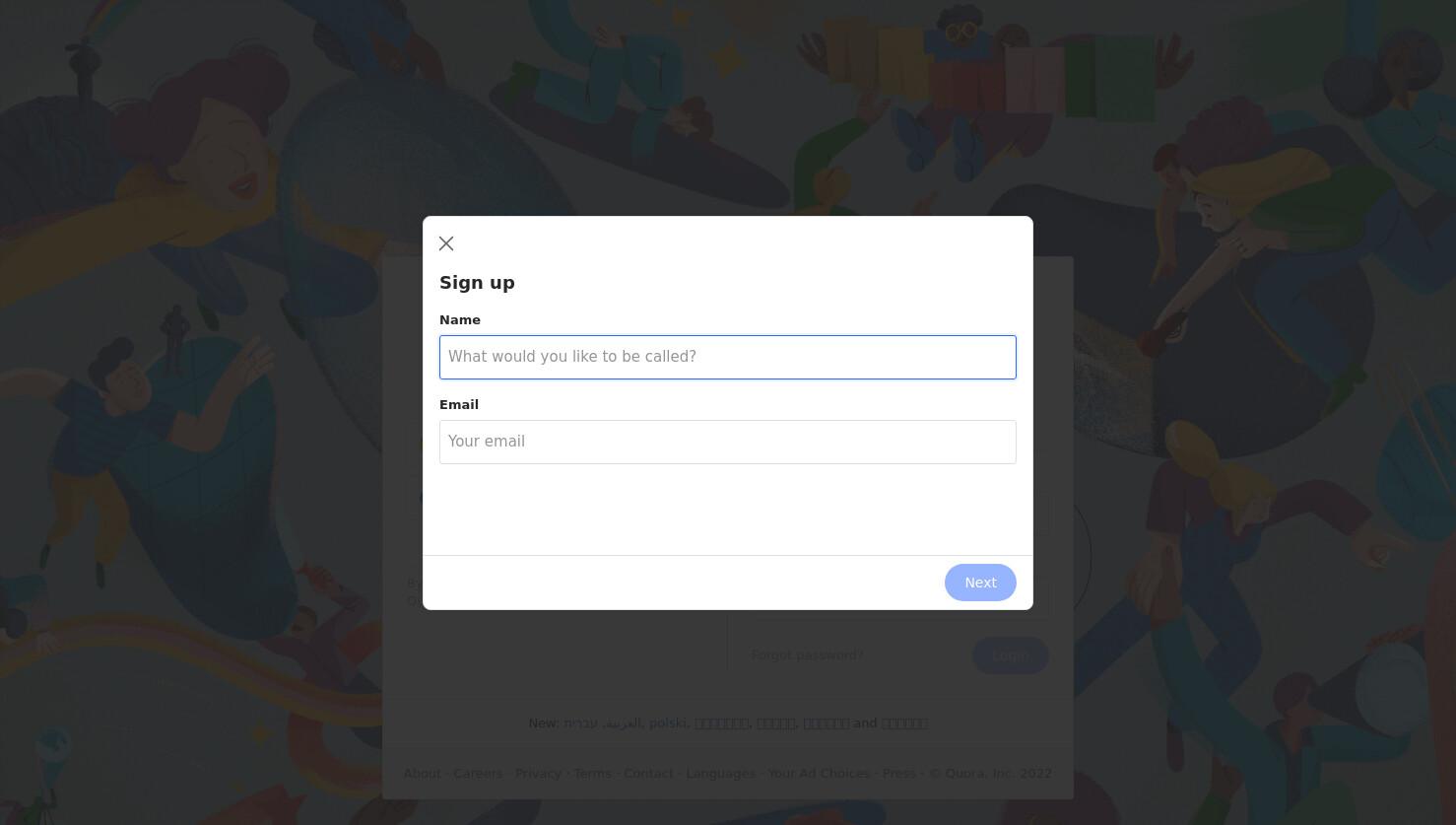Click the dimmed Login button
This screenshot has height=825, width=1456.
click(1010, 655)
